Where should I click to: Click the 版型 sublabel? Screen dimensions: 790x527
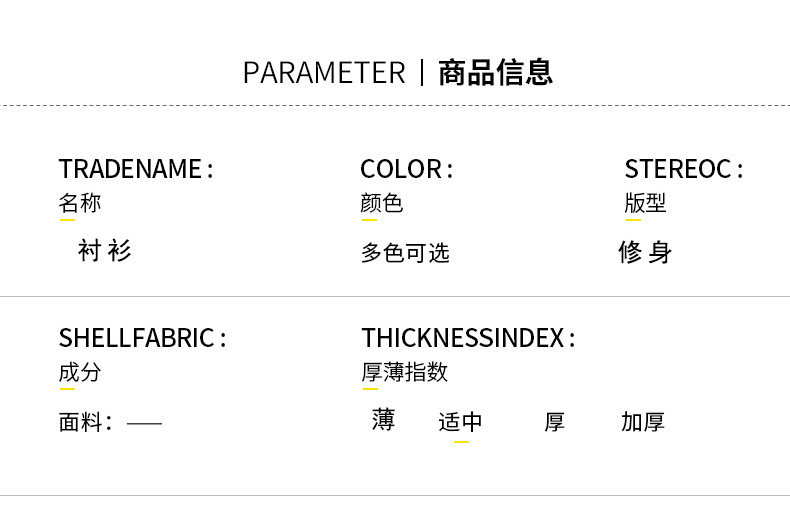pyautogui.click(x=645, y=203)
